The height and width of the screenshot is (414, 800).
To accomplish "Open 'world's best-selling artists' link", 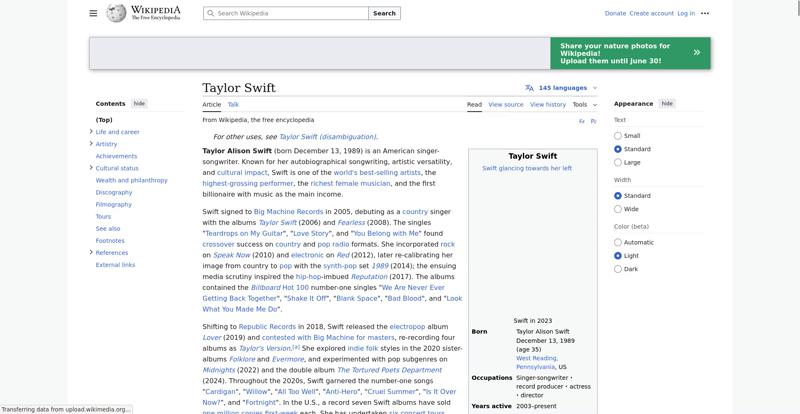I will point(377,173).
